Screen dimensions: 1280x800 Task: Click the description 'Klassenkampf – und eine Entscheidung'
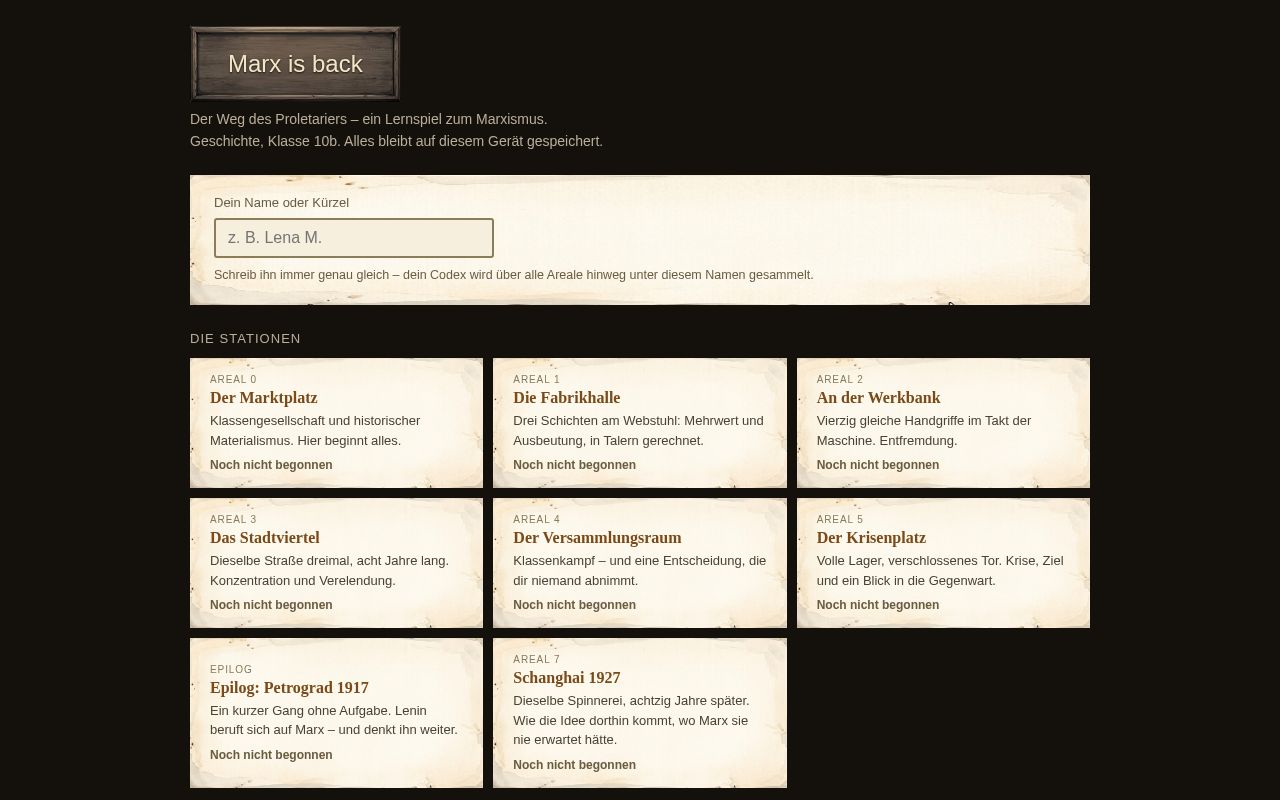click(640, 570)
